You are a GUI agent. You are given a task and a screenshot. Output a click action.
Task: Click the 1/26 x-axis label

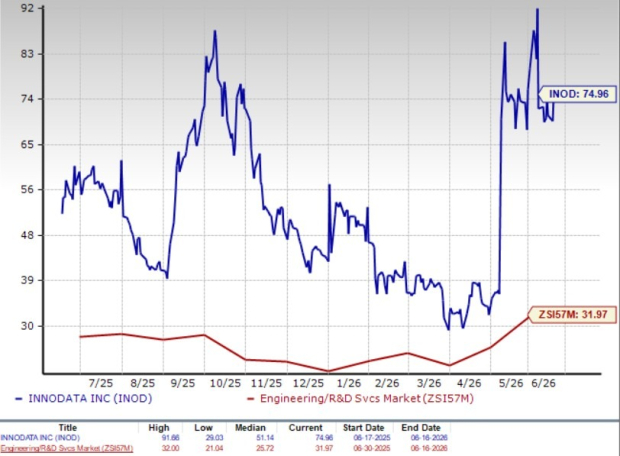click(x=349, y=383)
